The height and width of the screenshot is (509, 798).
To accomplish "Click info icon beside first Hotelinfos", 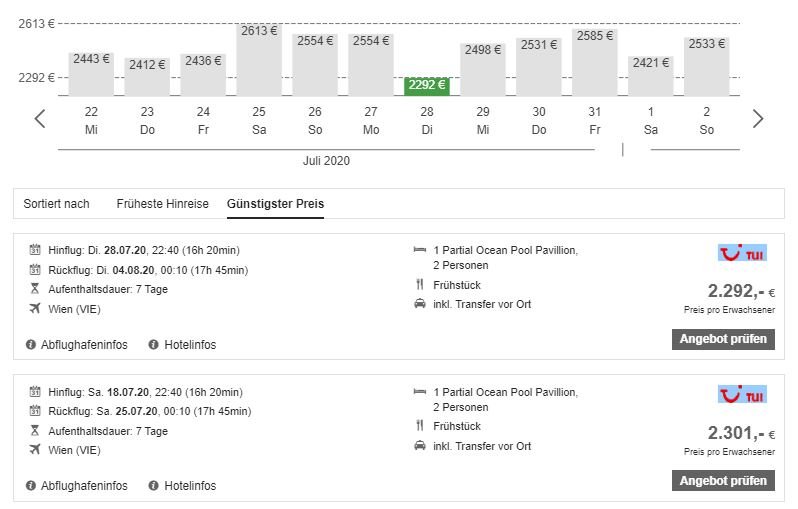I will [154, 344].
